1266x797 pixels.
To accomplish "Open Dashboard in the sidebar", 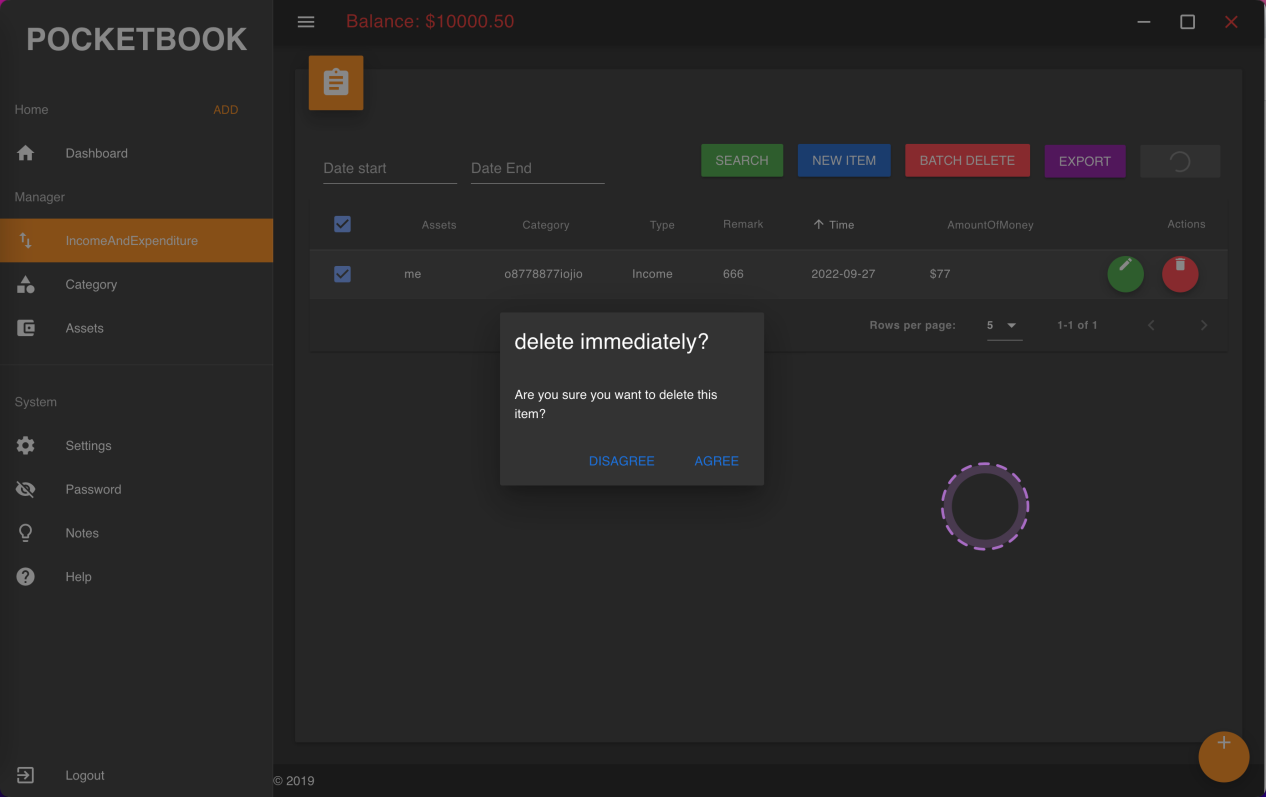I will [x=96, y=154].
